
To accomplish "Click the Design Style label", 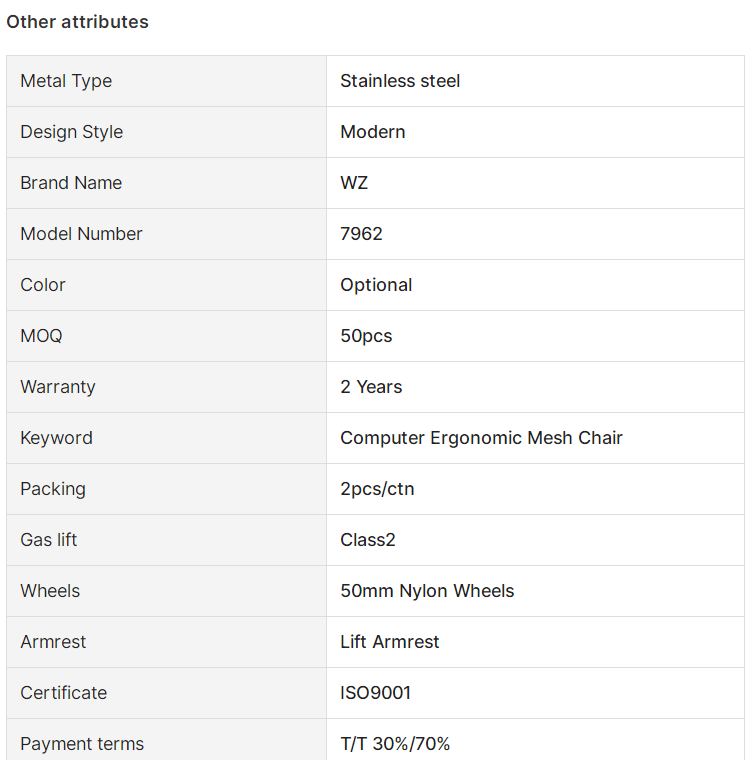I will (72, 132).
